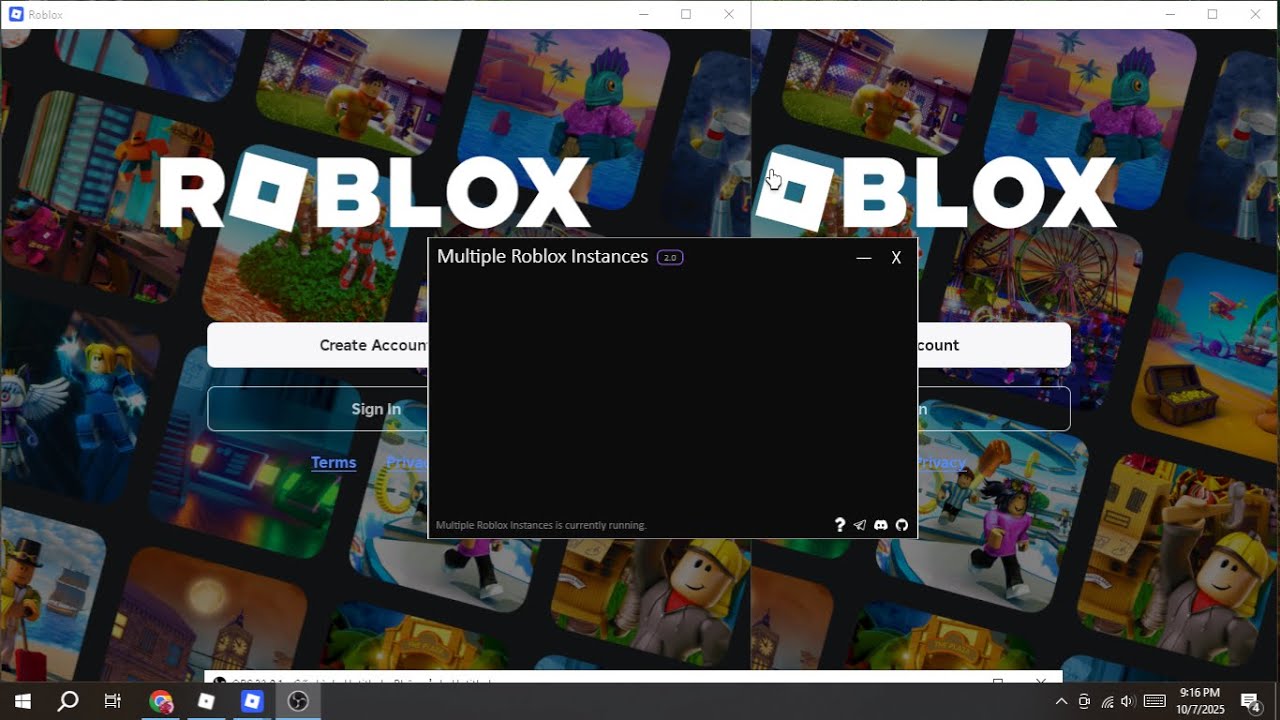Click Sign In in the left Roblox window
Viewport: 1280px width, 720px height.
coord(318,409)
